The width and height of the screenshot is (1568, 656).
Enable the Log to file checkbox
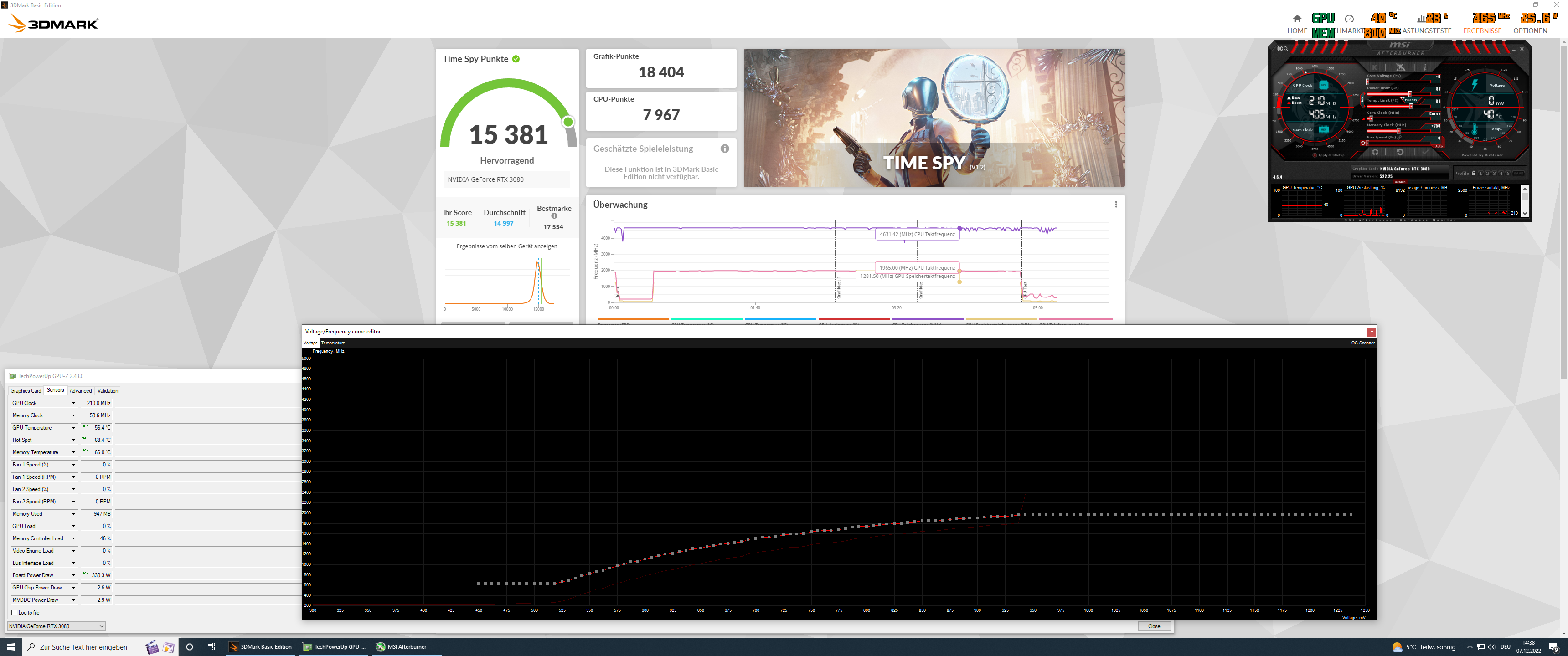click(15, 612)
